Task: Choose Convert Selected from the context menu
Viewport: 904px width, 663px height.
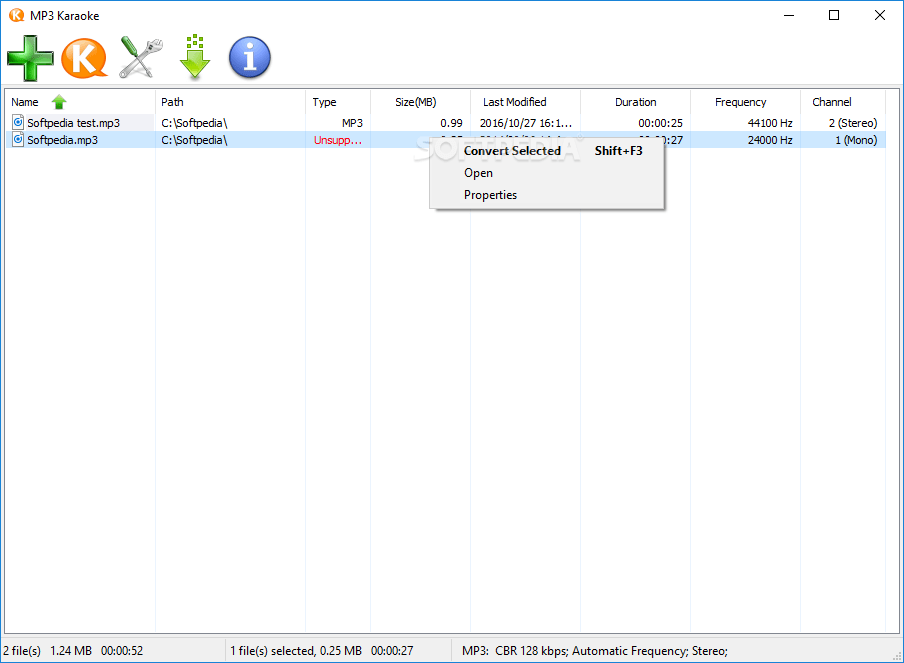Action: pyautogui.click(x=512, y=150)
